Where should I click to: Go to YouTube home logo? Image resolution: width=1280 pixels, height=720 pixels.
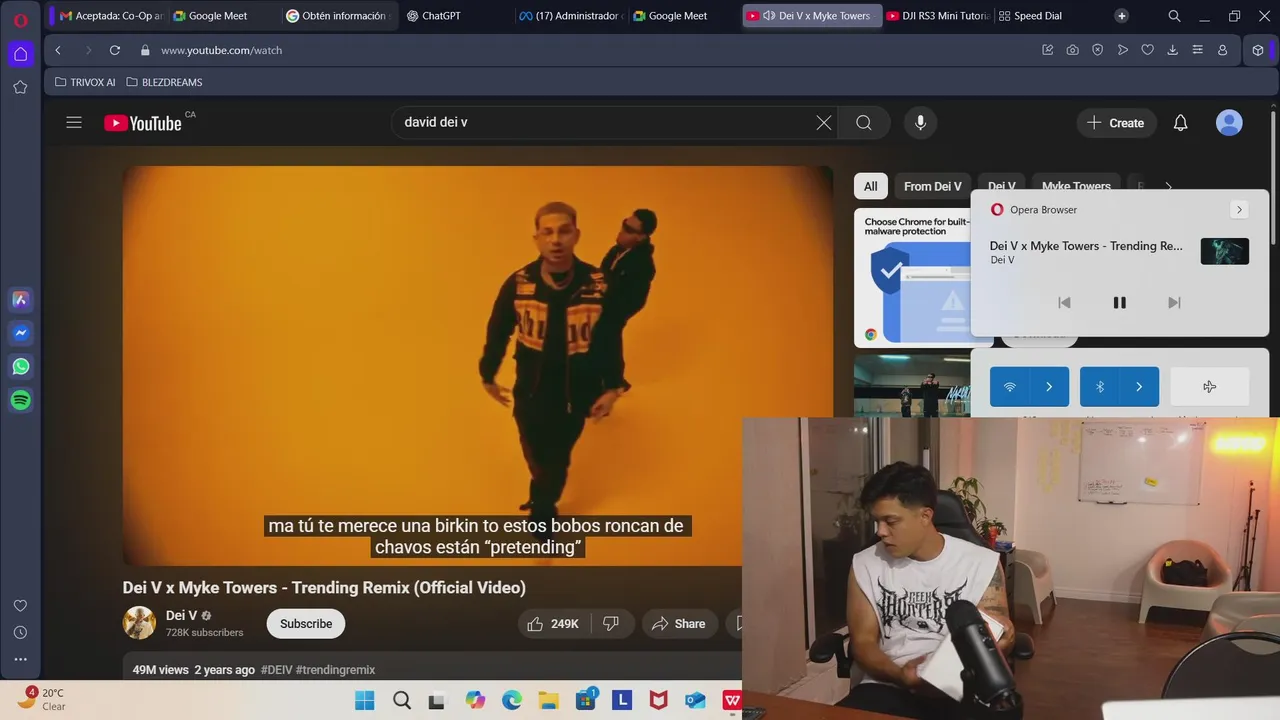click(143, 123)
